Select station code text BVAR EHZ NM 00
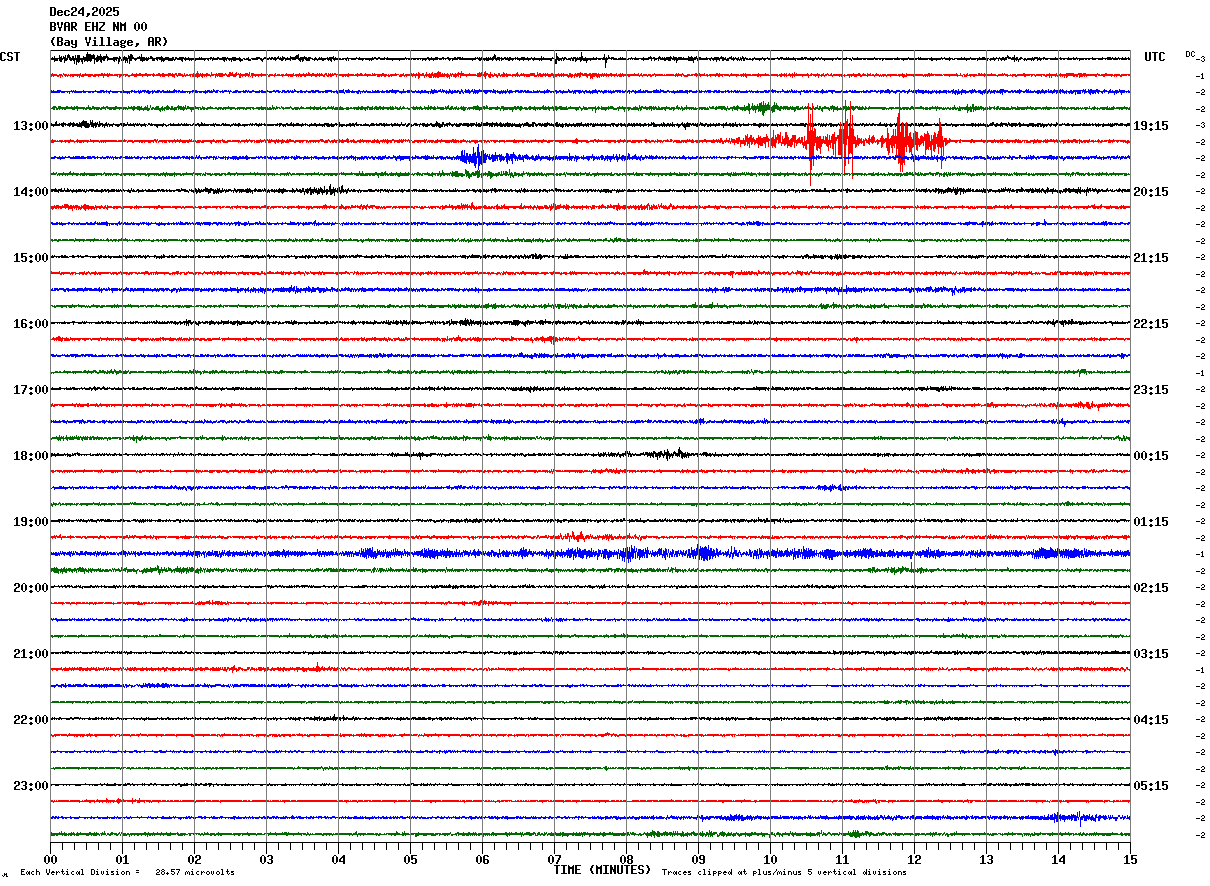The image size is (1210, 886). click(98, 27)
